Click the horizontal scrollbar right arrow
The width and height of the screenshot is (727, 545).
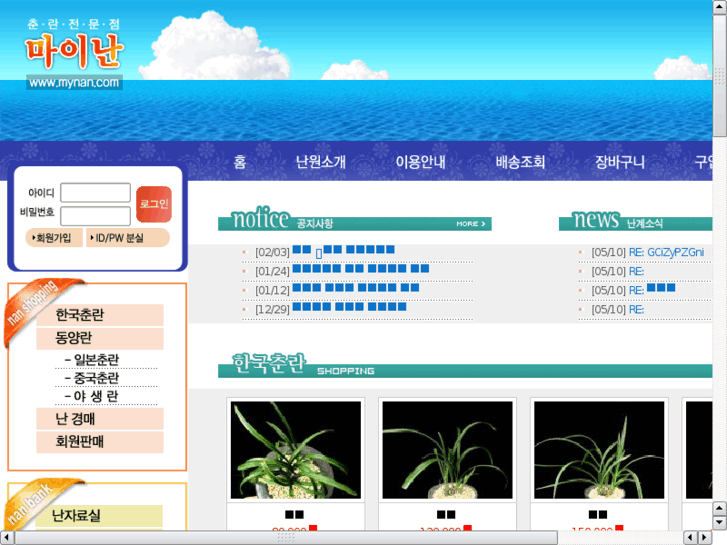coord(705,537)
